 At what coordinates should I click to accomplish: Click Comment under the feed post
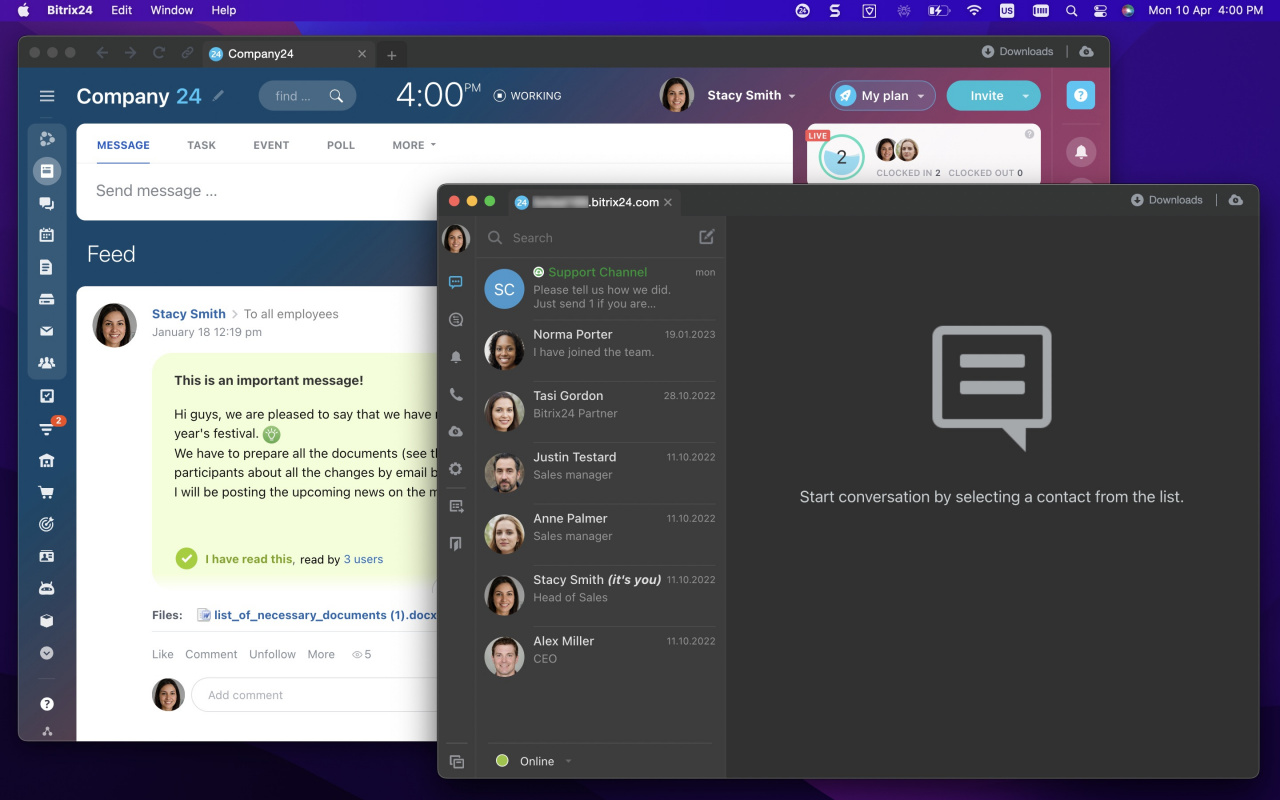coord(211,654)
